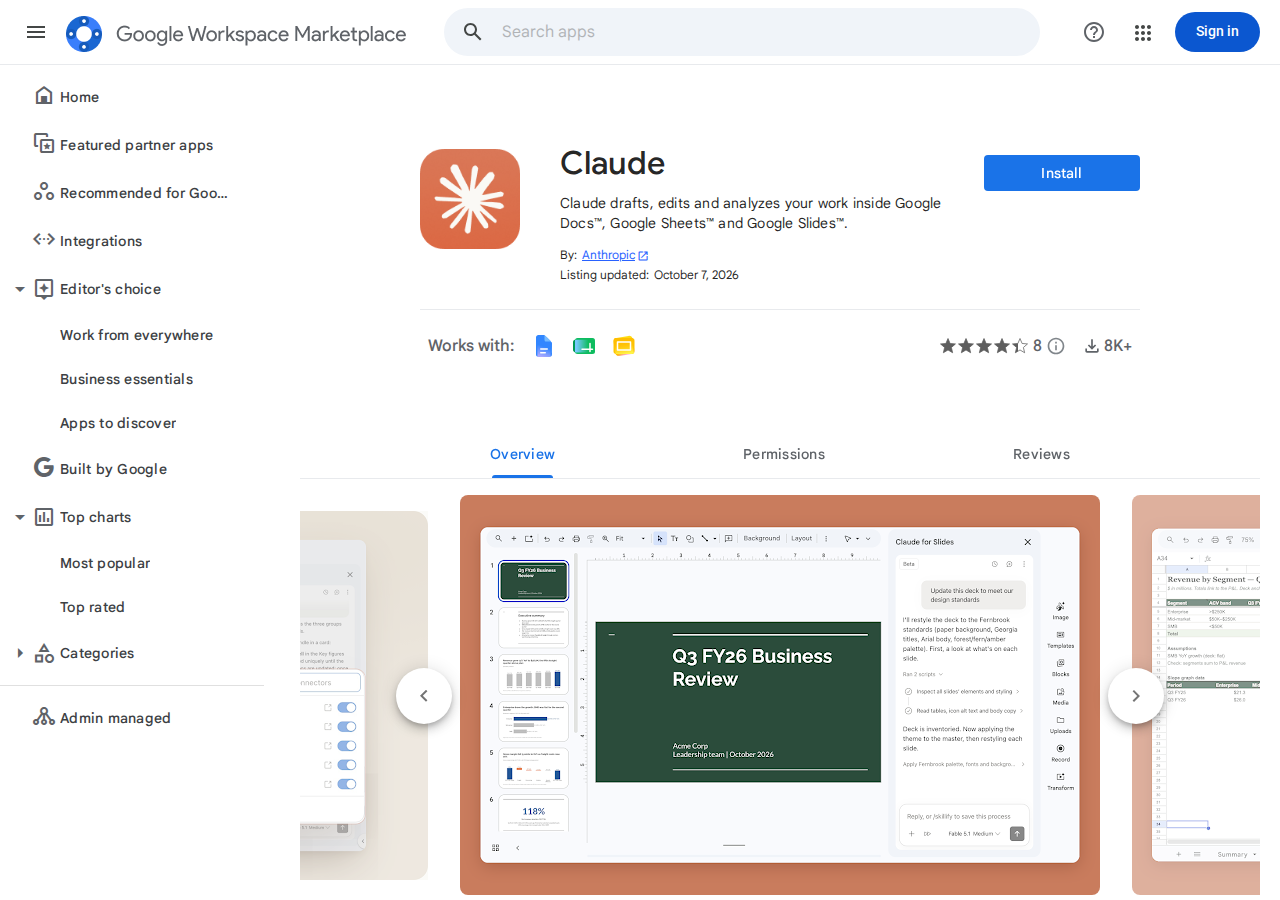1280x900 pixels.
Task: Switch to the Overview tab
Action: point(522,454)
